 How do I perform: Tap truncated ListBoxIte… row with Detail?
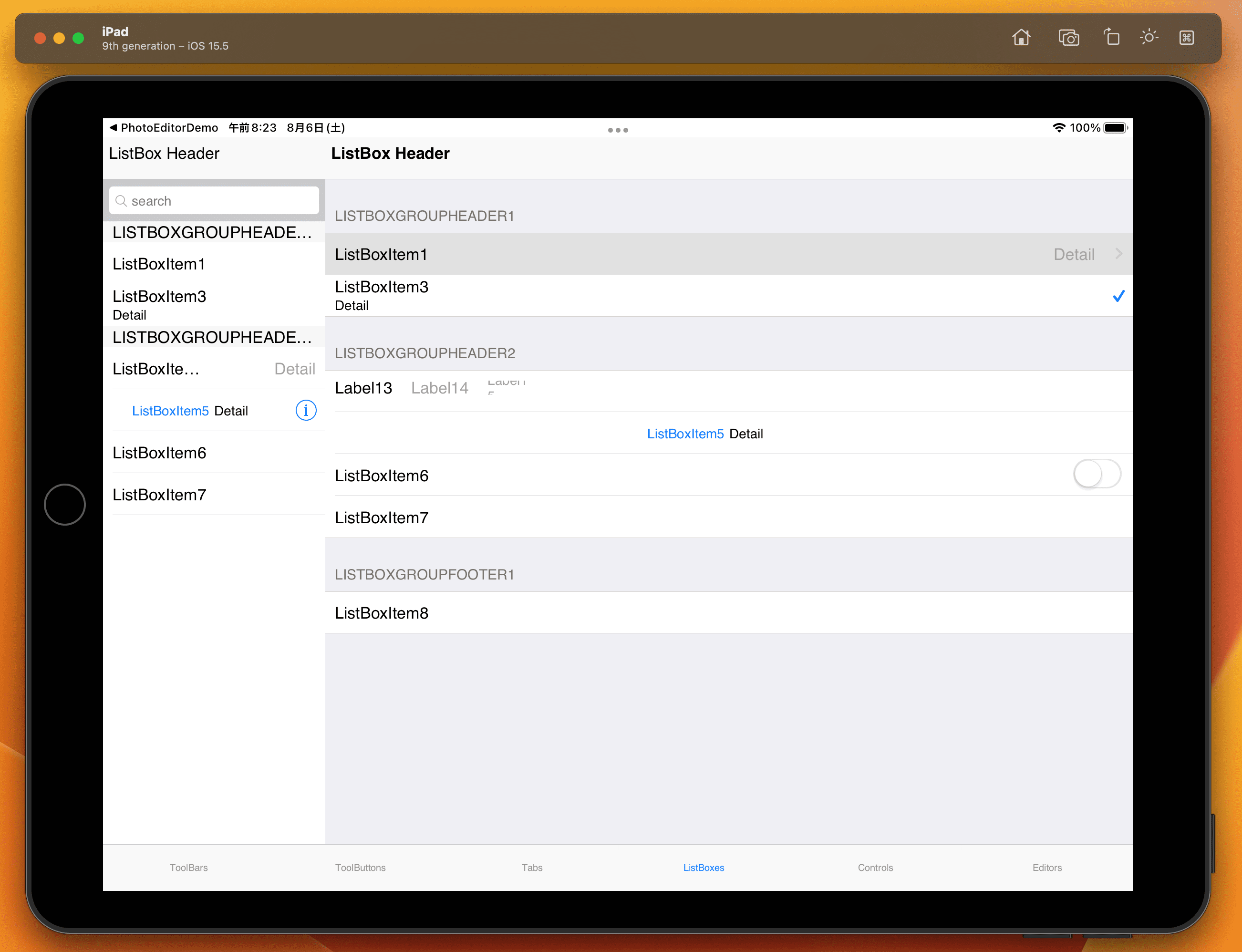coord(214,368)
